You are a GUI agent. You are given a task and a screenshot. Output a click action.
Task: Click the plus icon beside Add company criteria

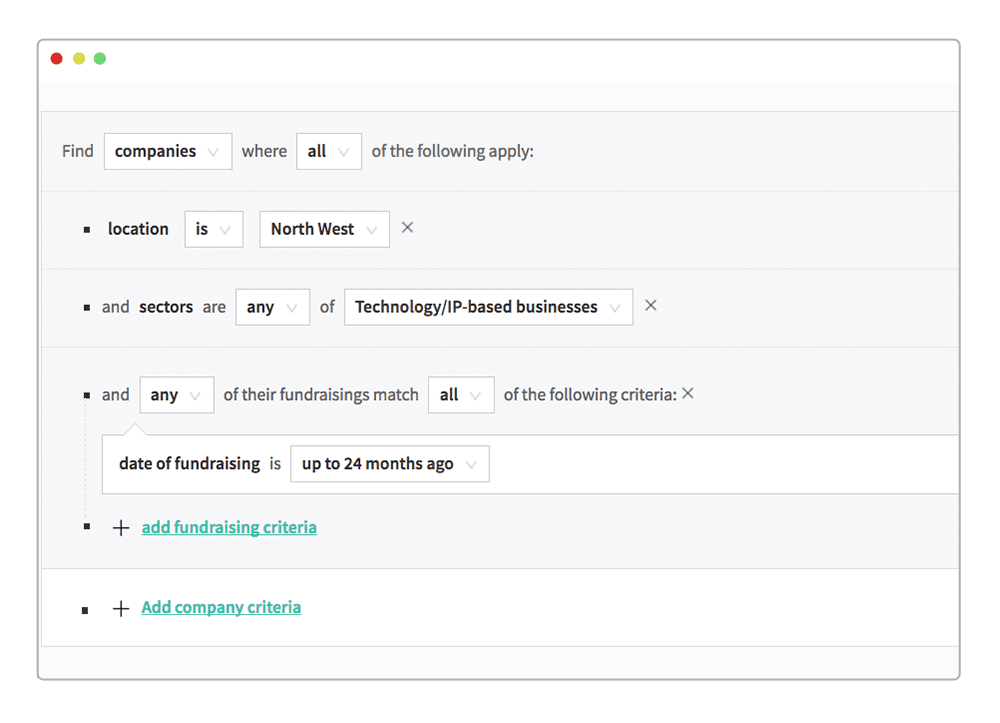(x=121, y=608)
